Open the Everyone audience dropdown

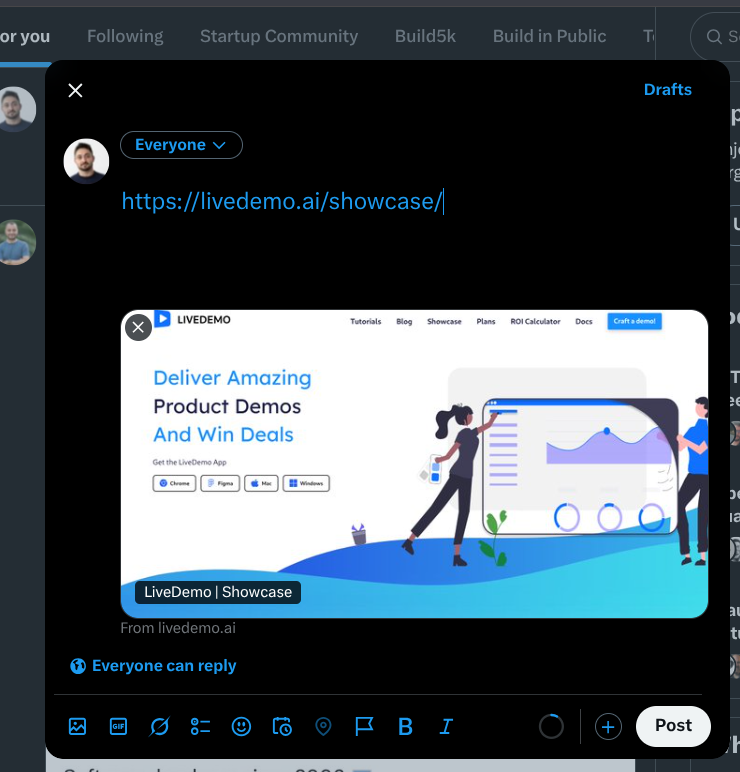point(181,145)
